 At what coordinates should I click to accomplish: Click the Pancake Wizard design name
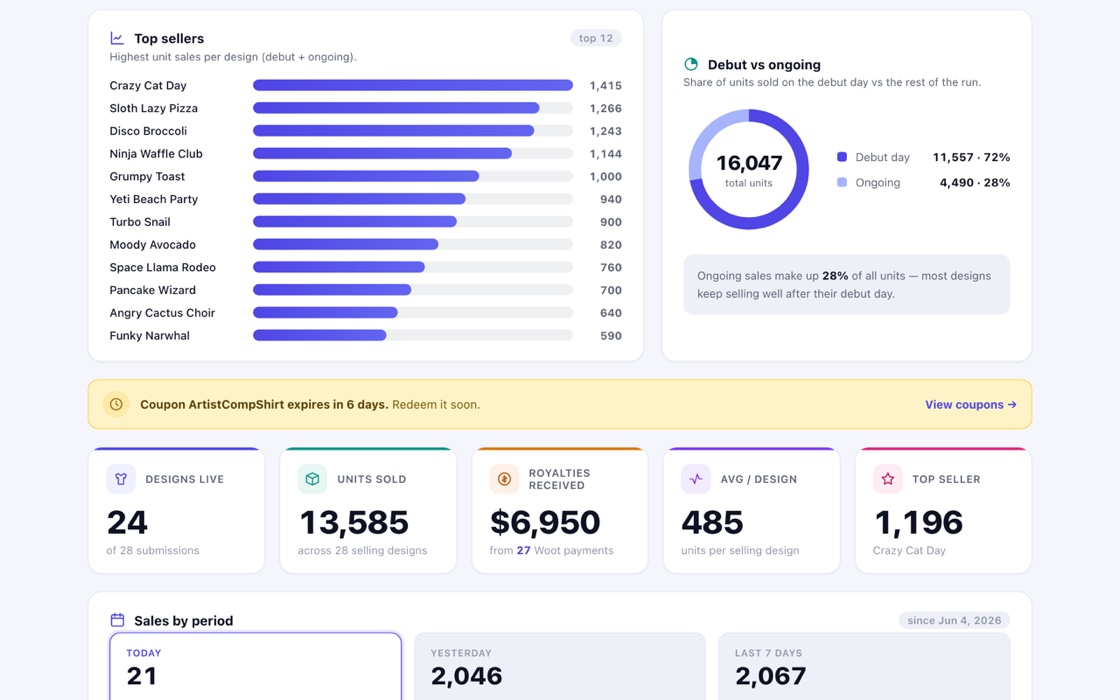tap(152, 290)
